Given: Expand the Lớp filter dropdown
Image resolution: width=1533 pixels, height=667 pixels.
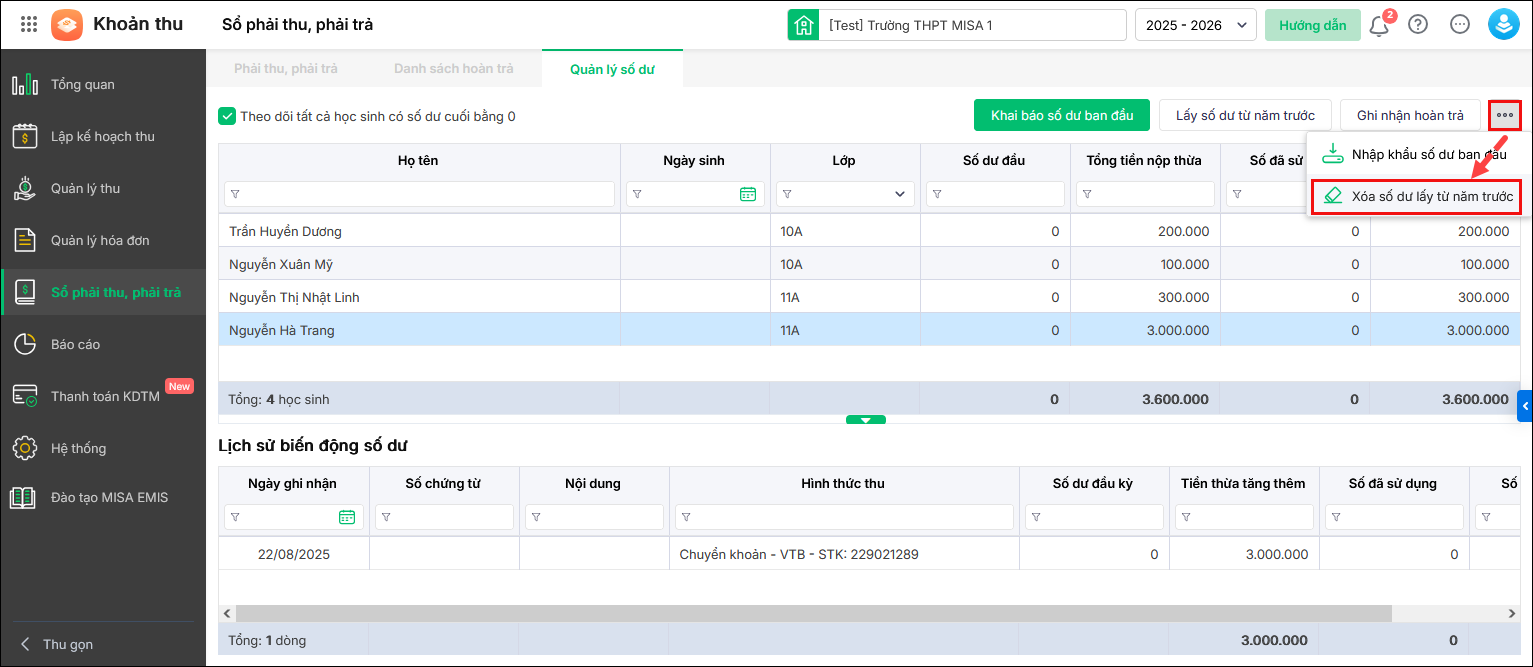Looking at the screenshot, I should pos(900,194).
